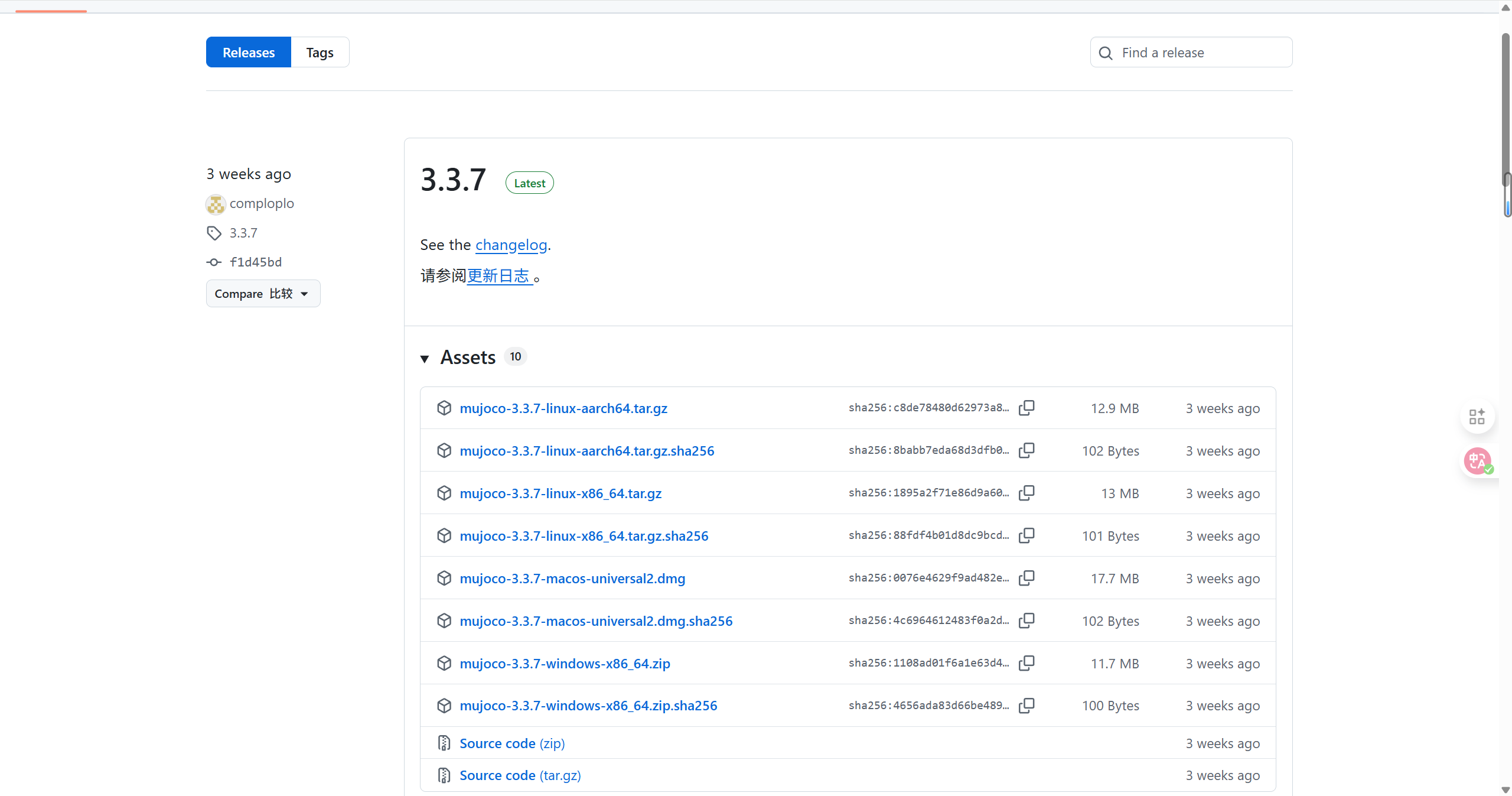Collapse the Assets section triangle

[x=425, y=358]
